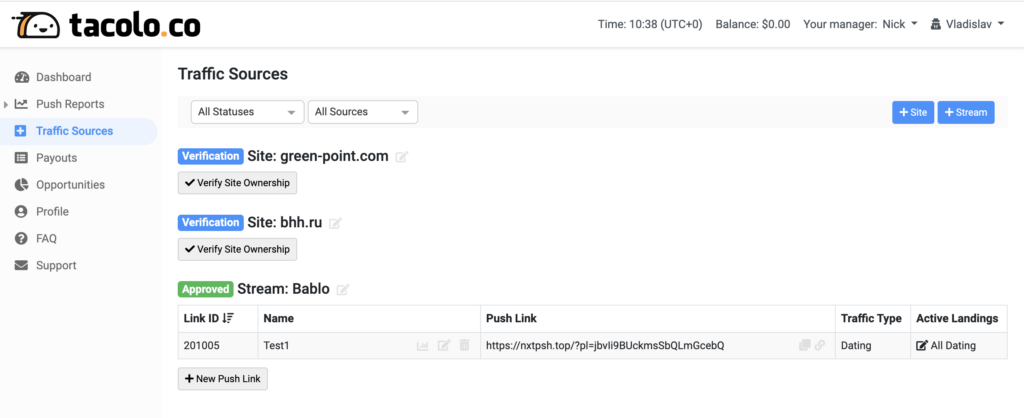This screenshot has height=418, width=1024.
Task: Open the stats chart icon for Test1
Action: tap(423, 346)
